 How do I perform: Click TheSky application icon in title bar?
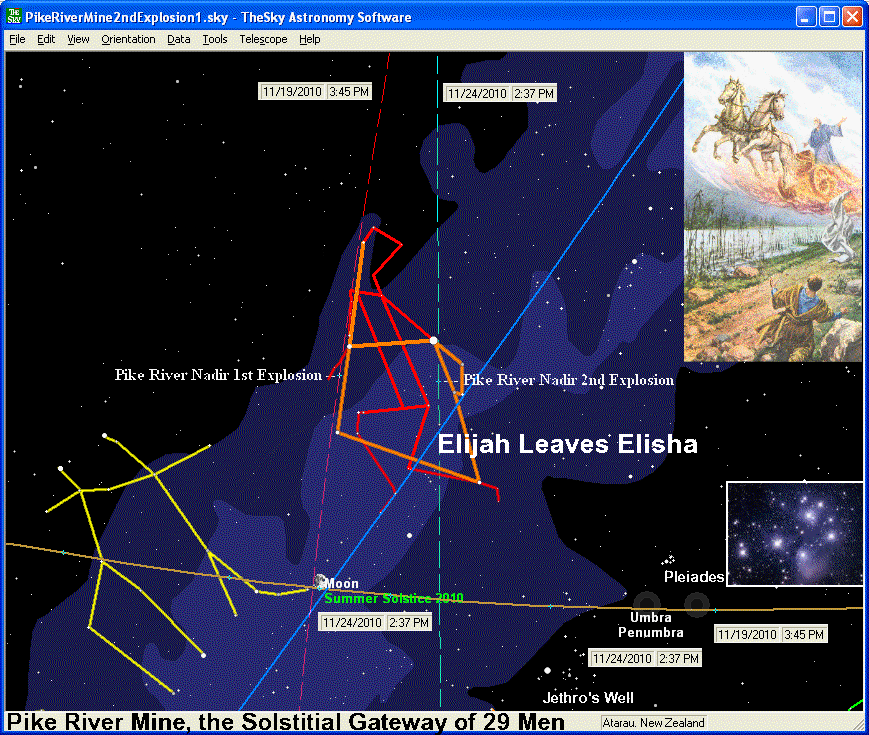[16, 17]
